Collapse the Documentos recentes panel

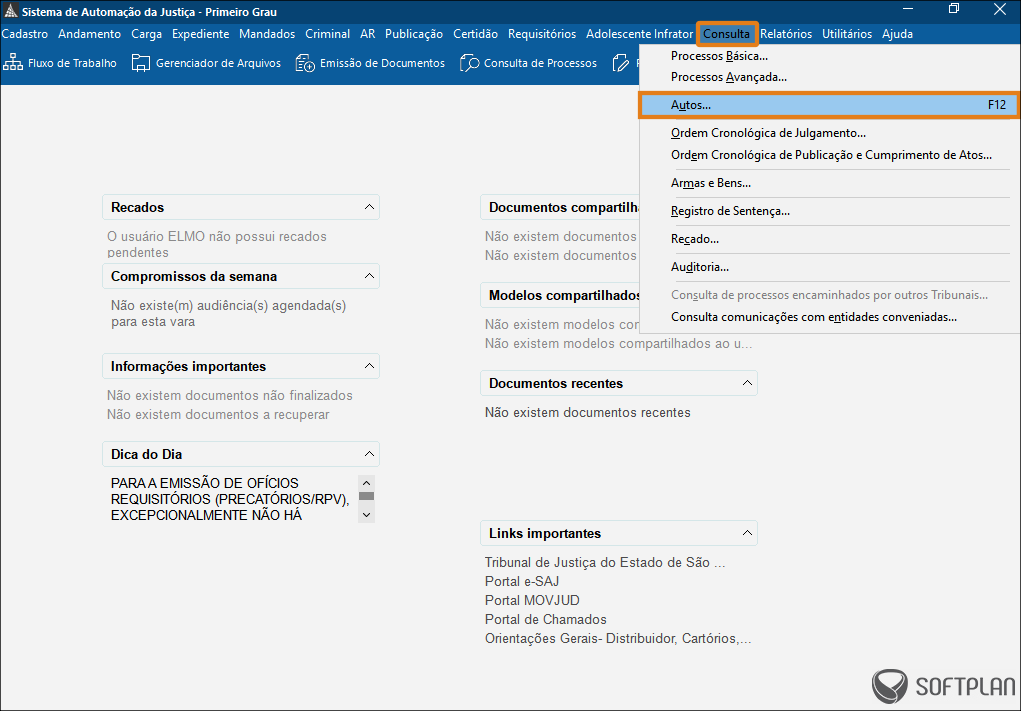747,383
